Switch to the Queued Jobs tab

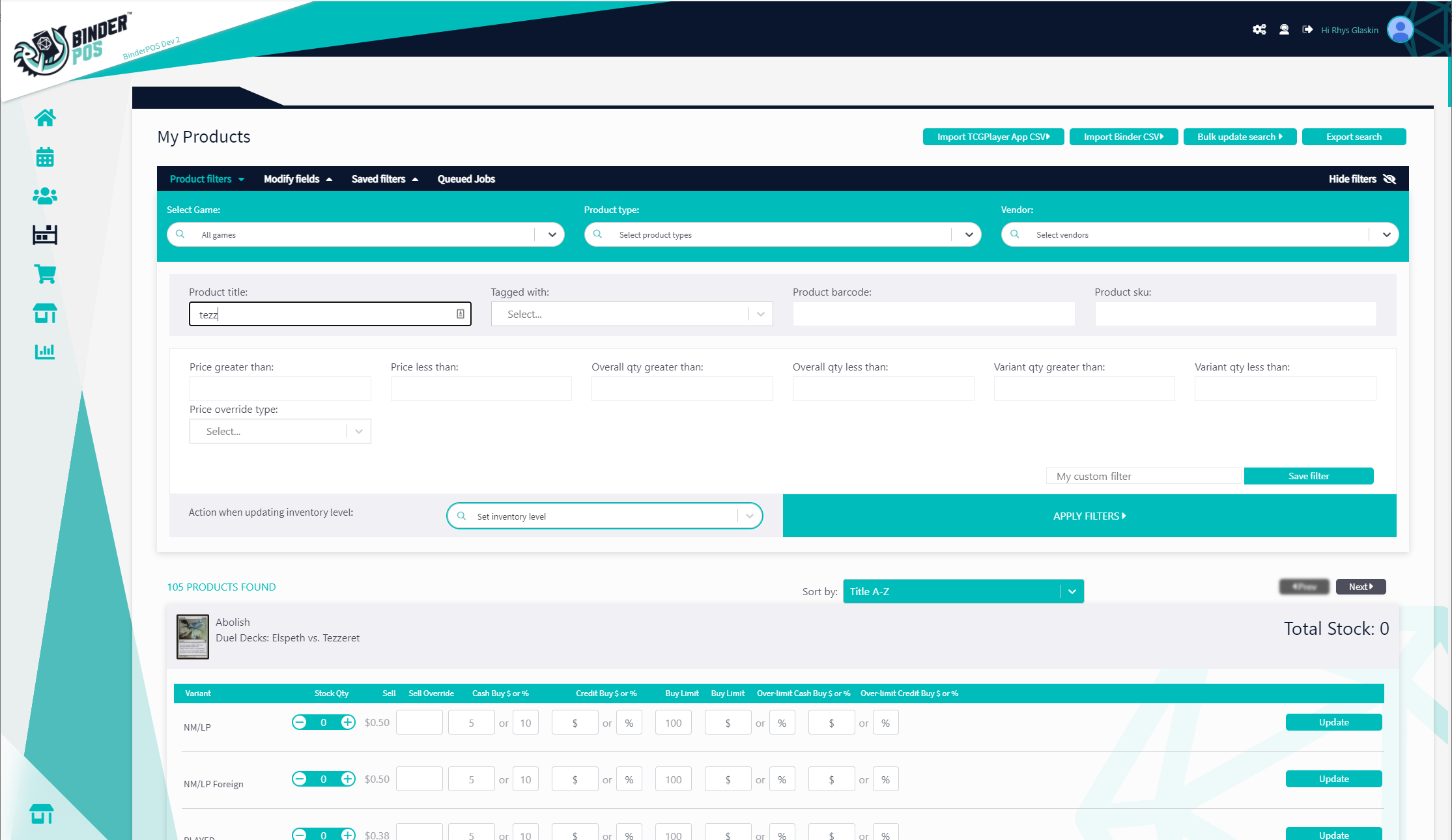point(466,179)
